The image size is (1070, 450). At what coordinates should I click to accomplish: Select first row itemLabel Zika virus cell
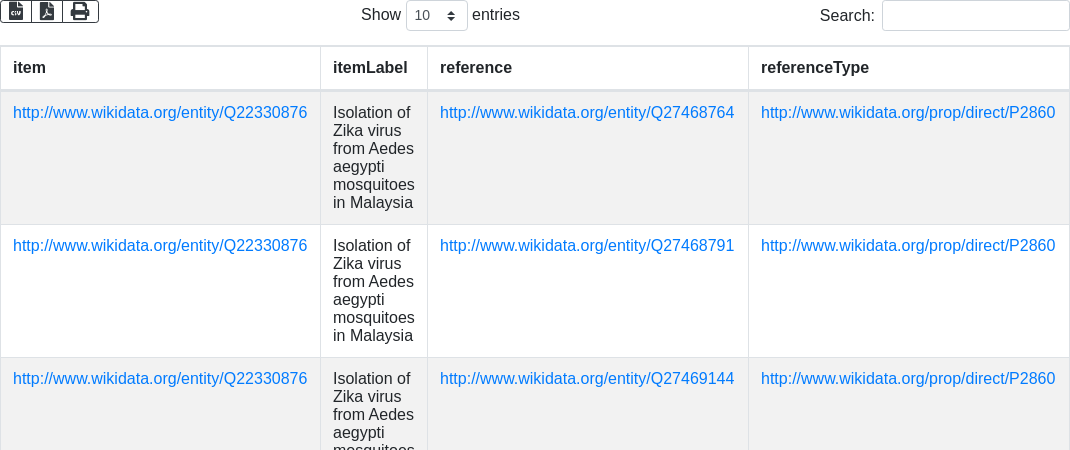pyautogui.click(x=374, y=158)
